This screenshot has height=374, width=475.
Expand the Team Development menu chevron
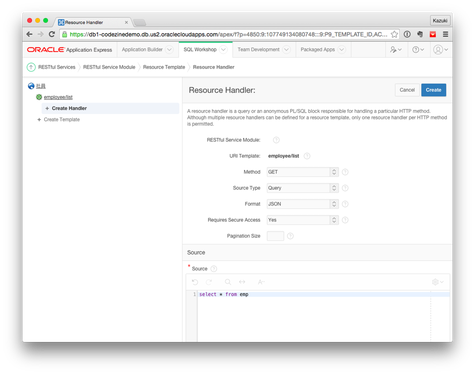tap(286, 50)
